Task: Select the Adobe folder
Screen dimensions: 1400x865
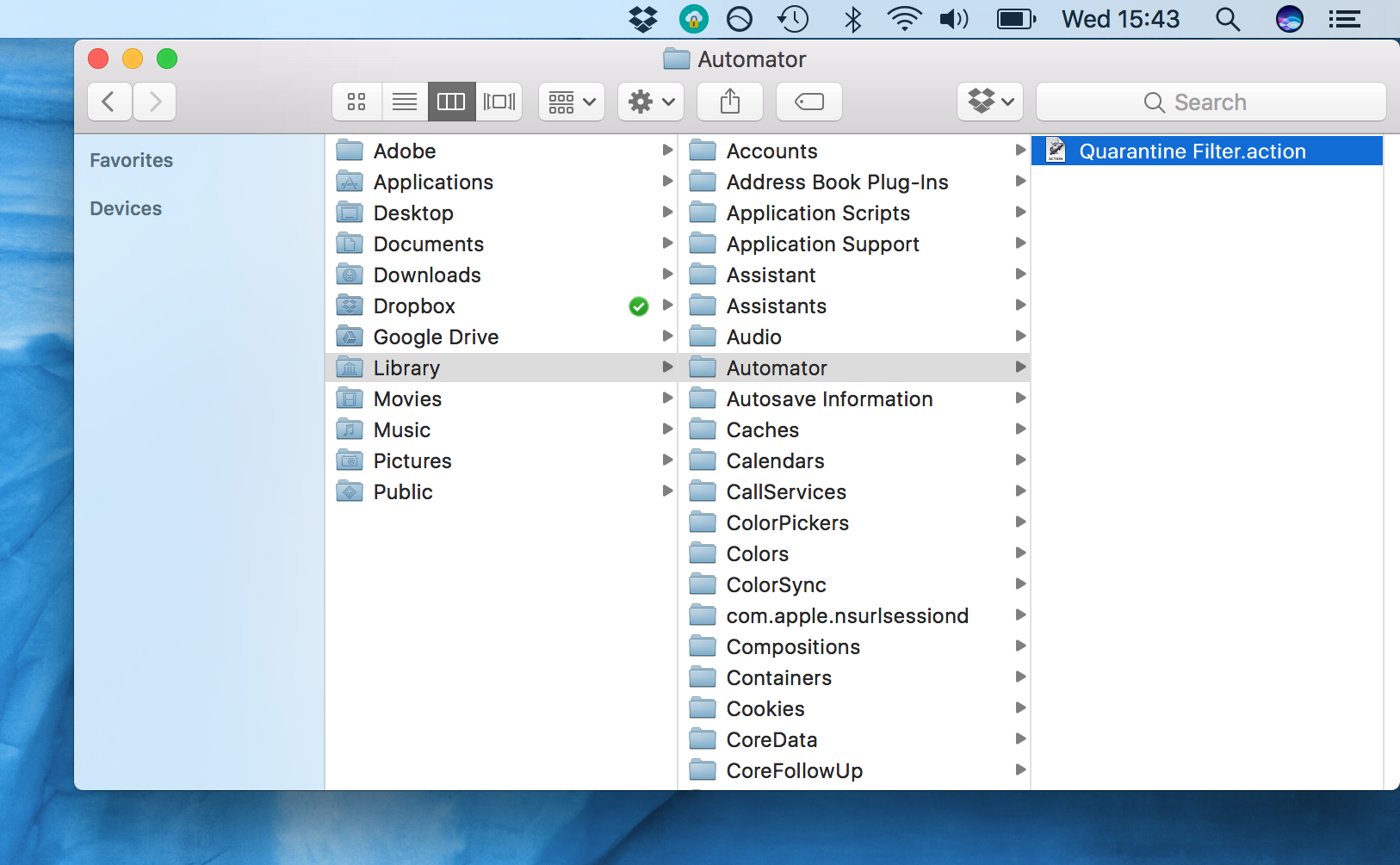Action: 502,151
